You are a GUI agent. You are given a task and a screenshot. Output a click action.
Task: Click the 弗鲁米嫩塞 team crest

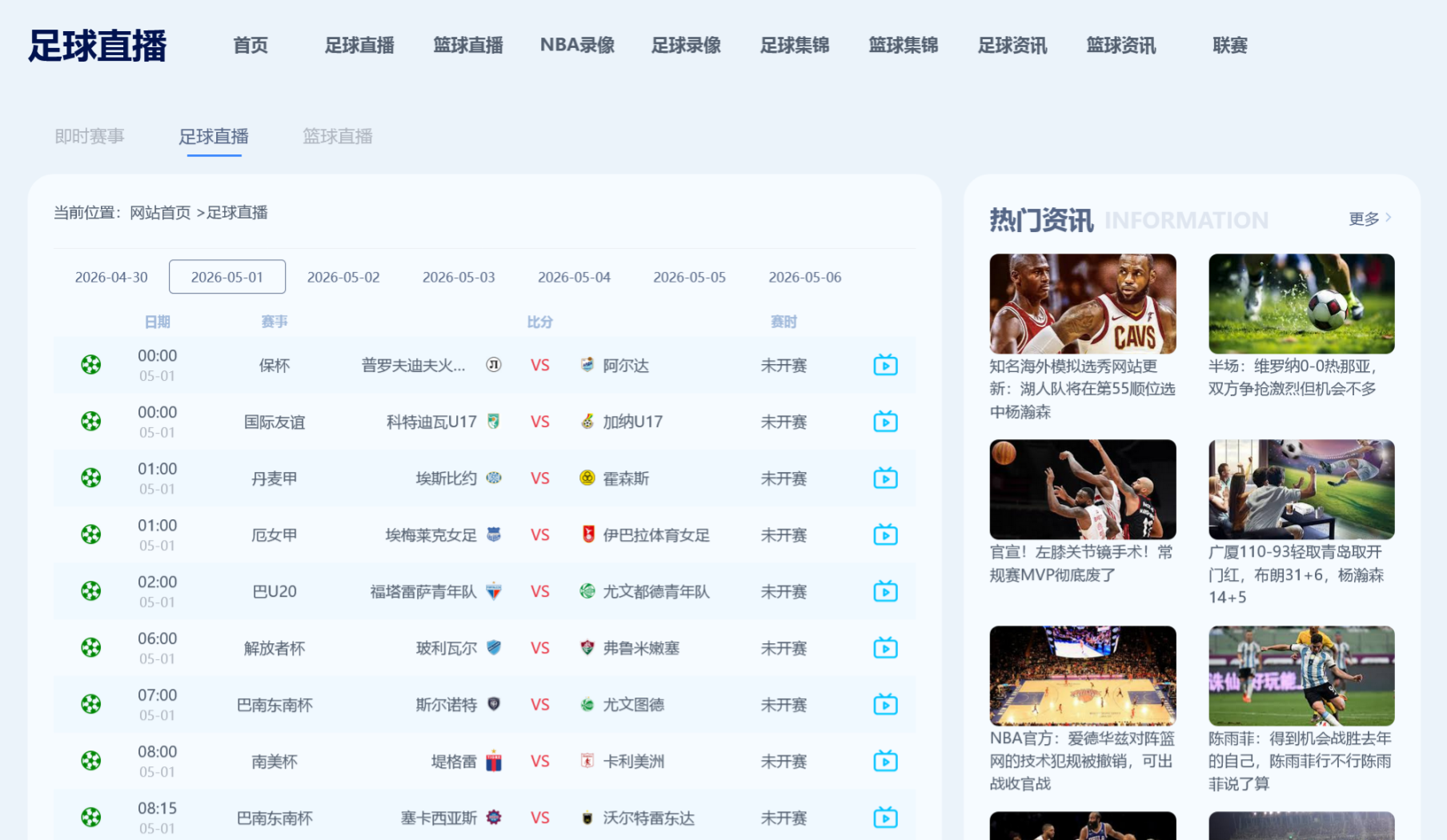(587, 647)
